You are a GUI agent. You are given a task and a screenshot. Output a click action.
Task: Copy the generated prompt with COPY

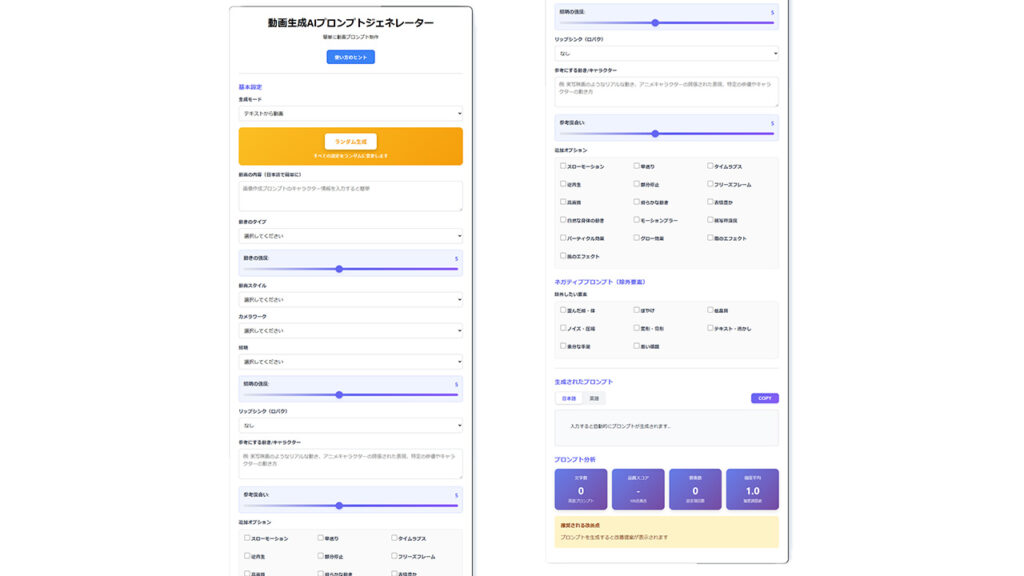[764, 398]
